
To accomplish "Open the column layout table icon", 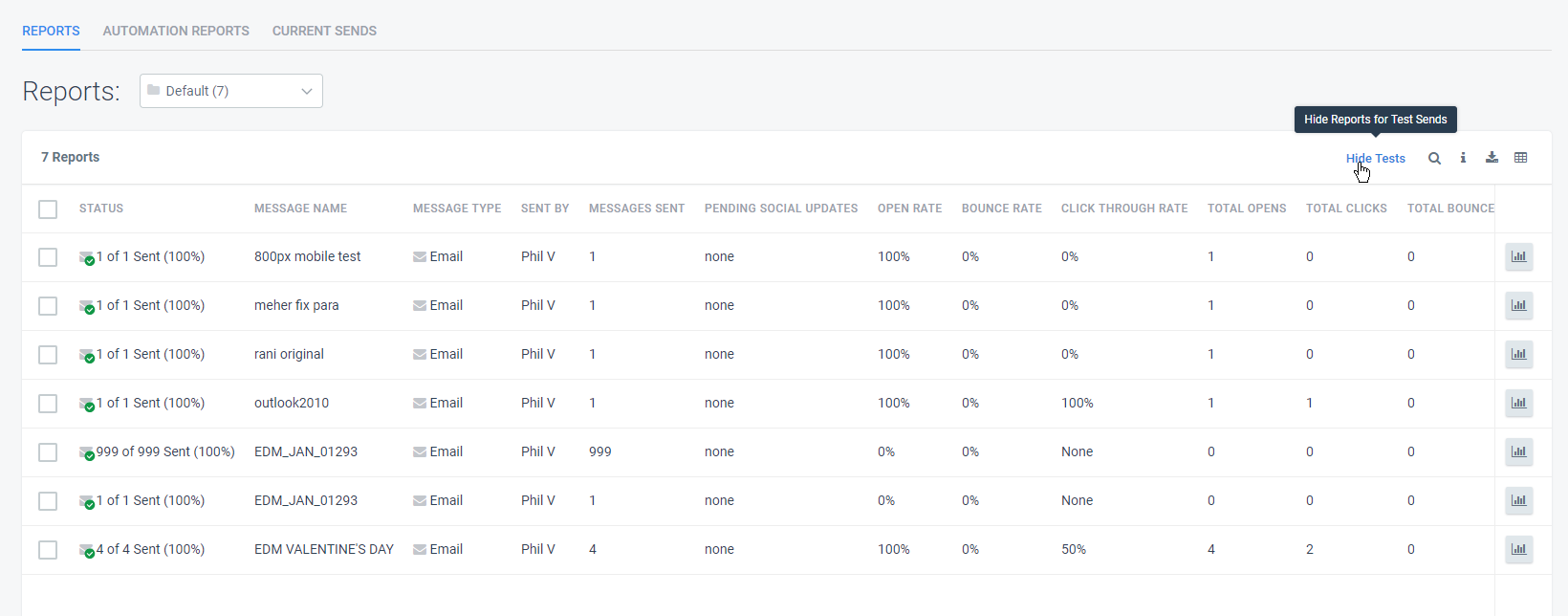I will click(1520, 158).
